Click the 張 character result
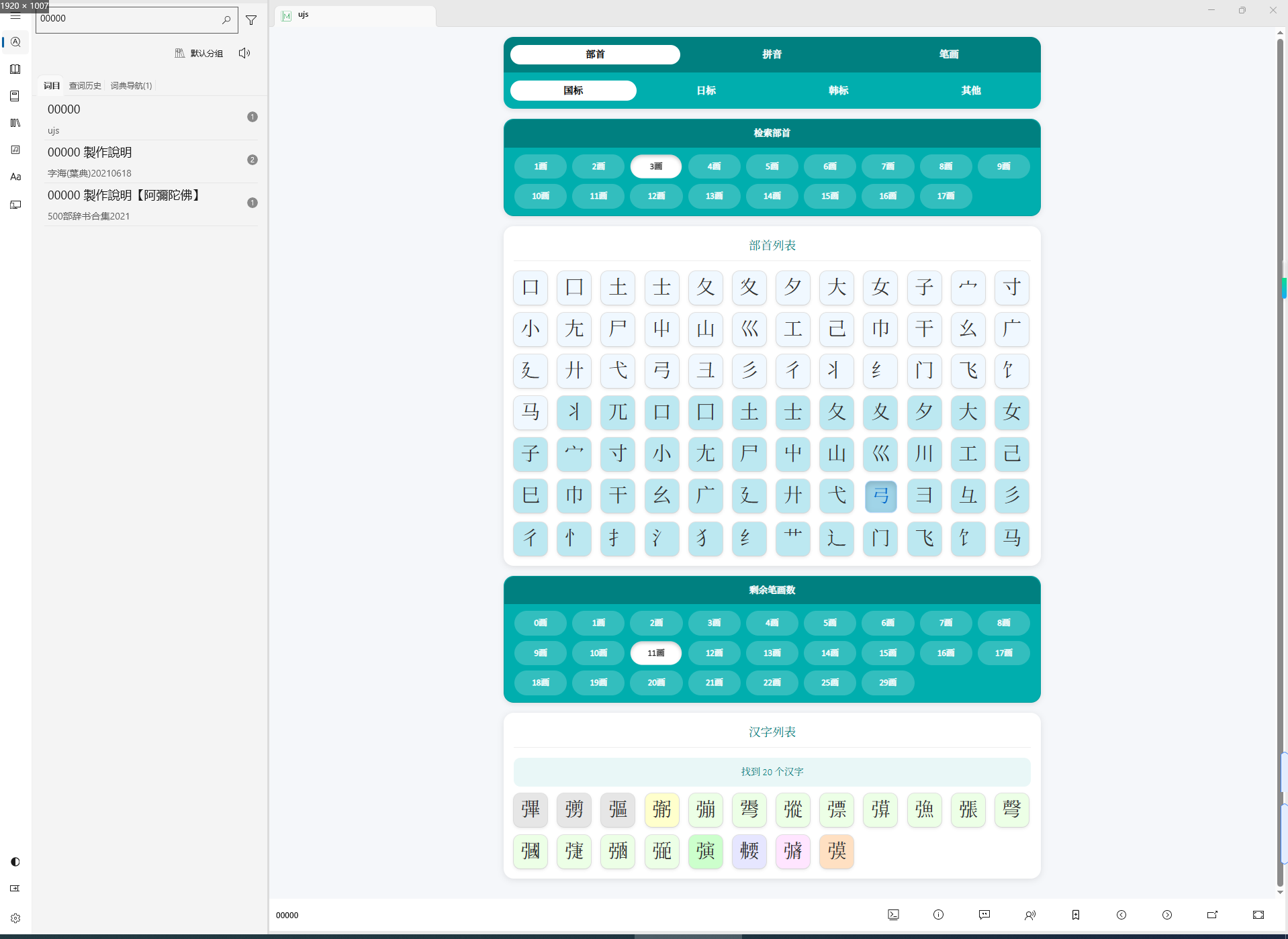 tap(968, 810)
